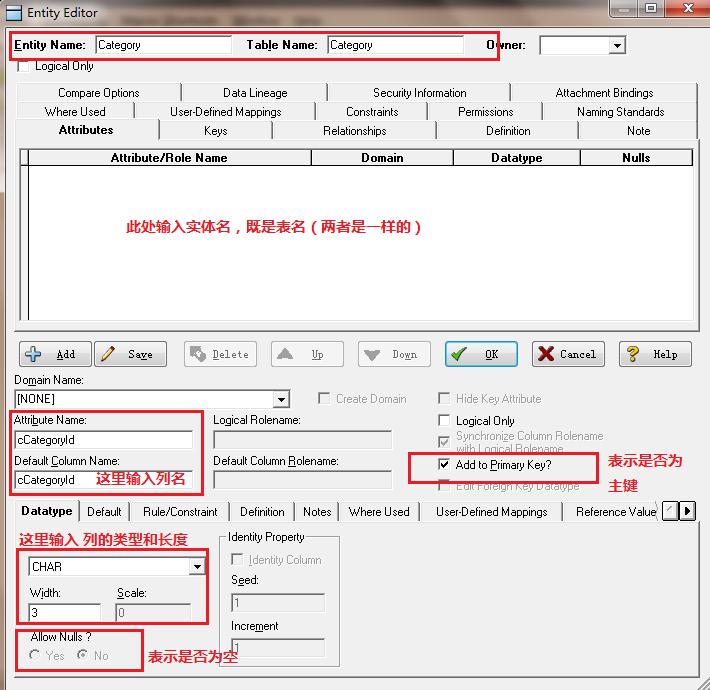
Task: Select No for Allow Nulls
Action: pyautogui.click(x=82, y=655)
